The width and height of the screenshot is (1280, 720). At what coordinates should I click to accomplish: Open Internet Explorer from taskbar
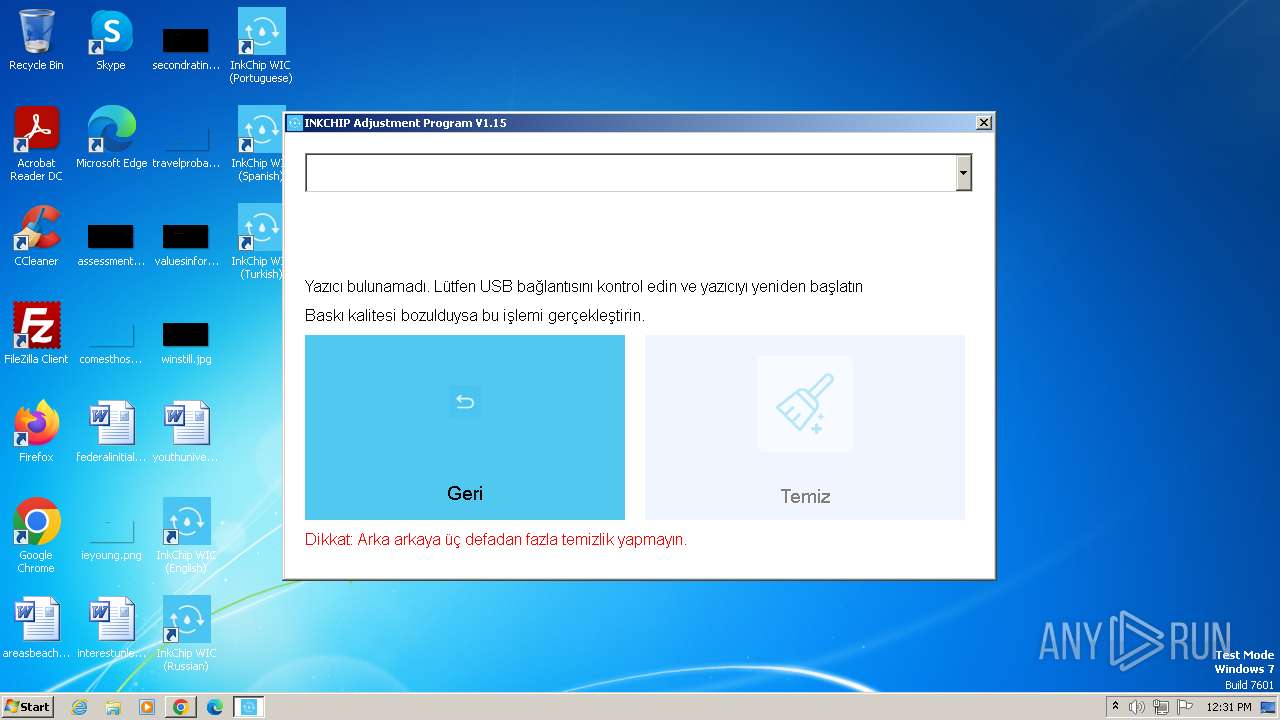[x=79, y=707]
